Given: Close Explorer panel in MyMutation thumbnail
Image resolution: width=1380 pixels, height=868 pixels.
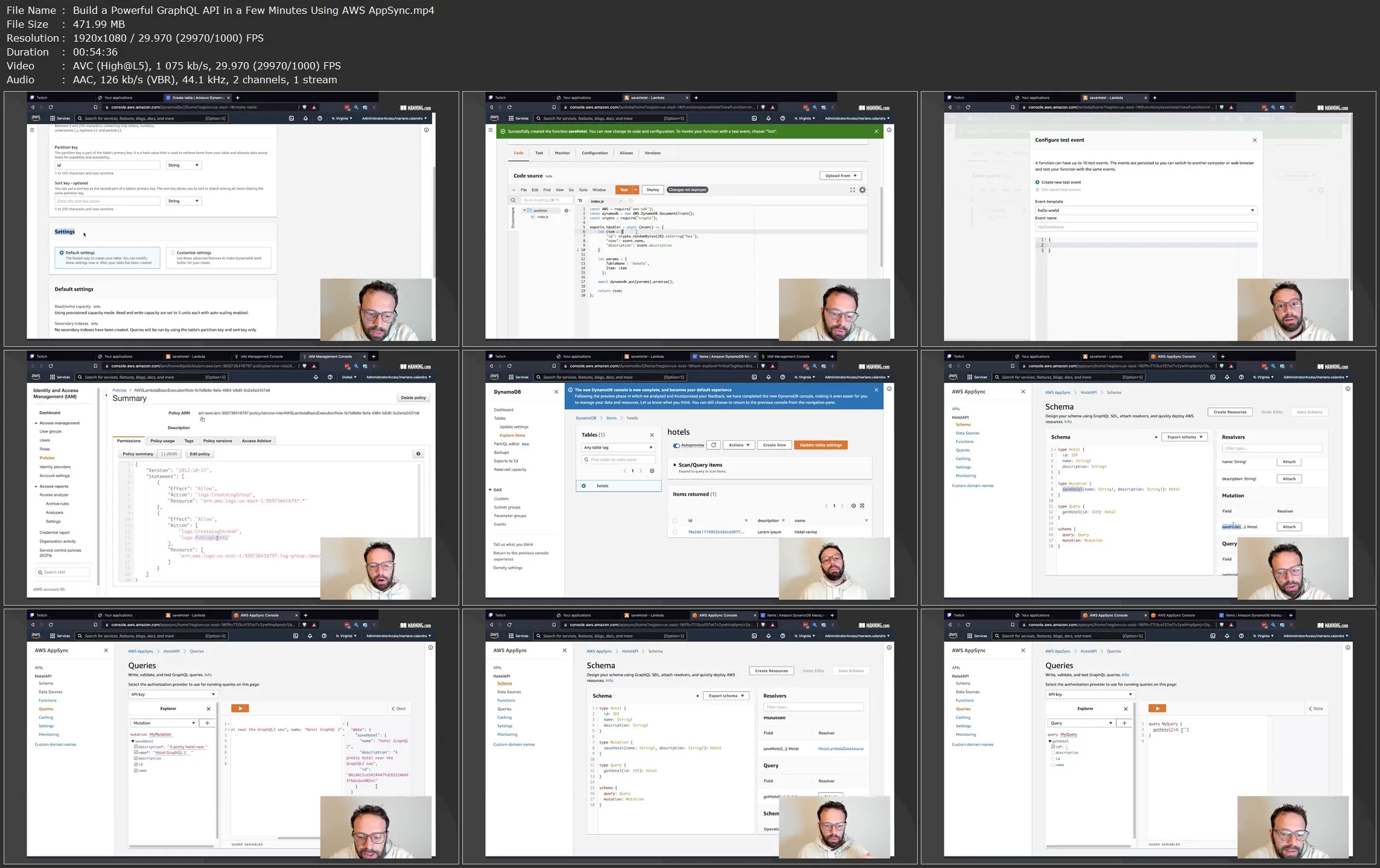Looking at the screenshot, I should [x=209, y=709].
